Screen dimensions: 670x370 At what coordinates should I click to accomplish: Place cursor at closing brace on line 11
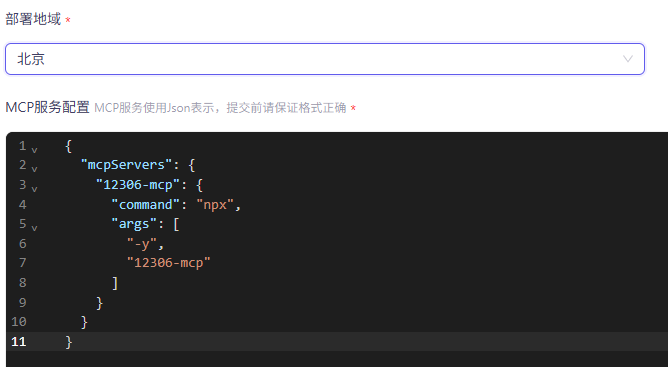tap(69, 342)
